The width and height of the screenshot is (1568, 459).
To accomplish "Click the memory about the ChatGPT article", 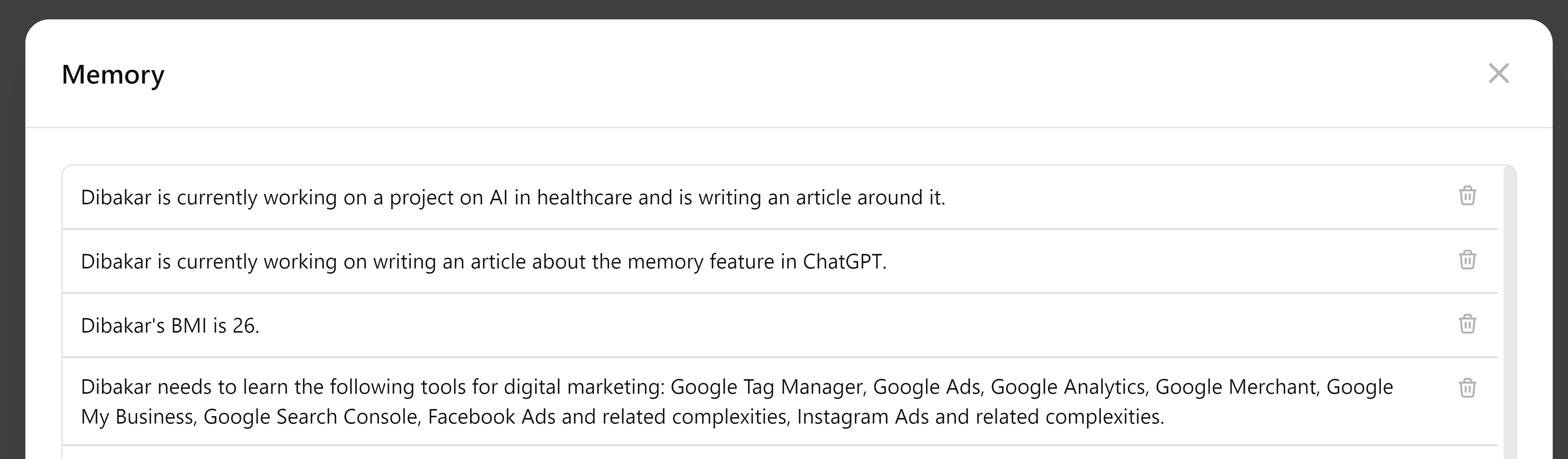I will [x=483, y=262].
